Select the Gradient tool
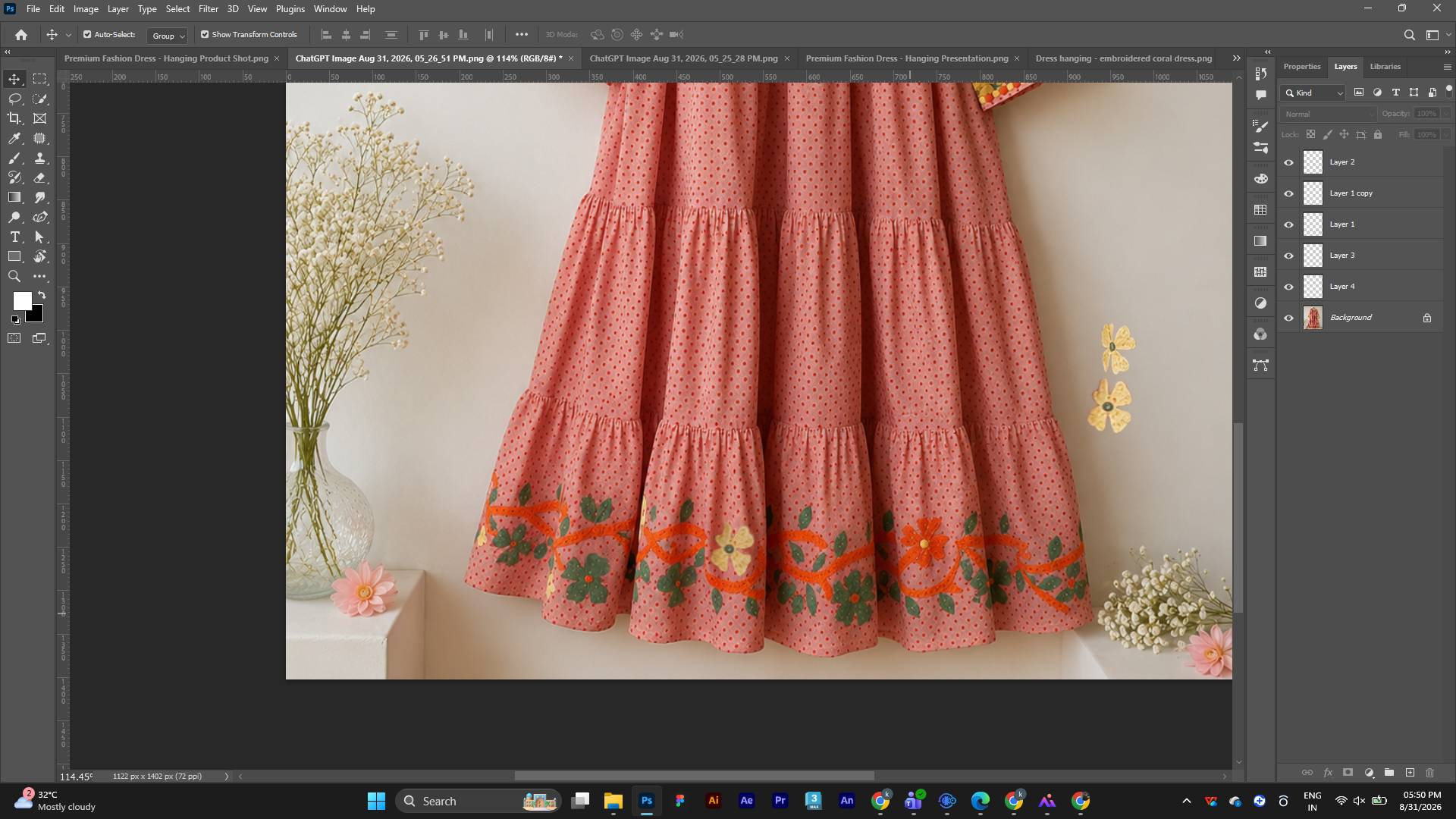This screenshot has width=1456, height=819. point(14,197)
